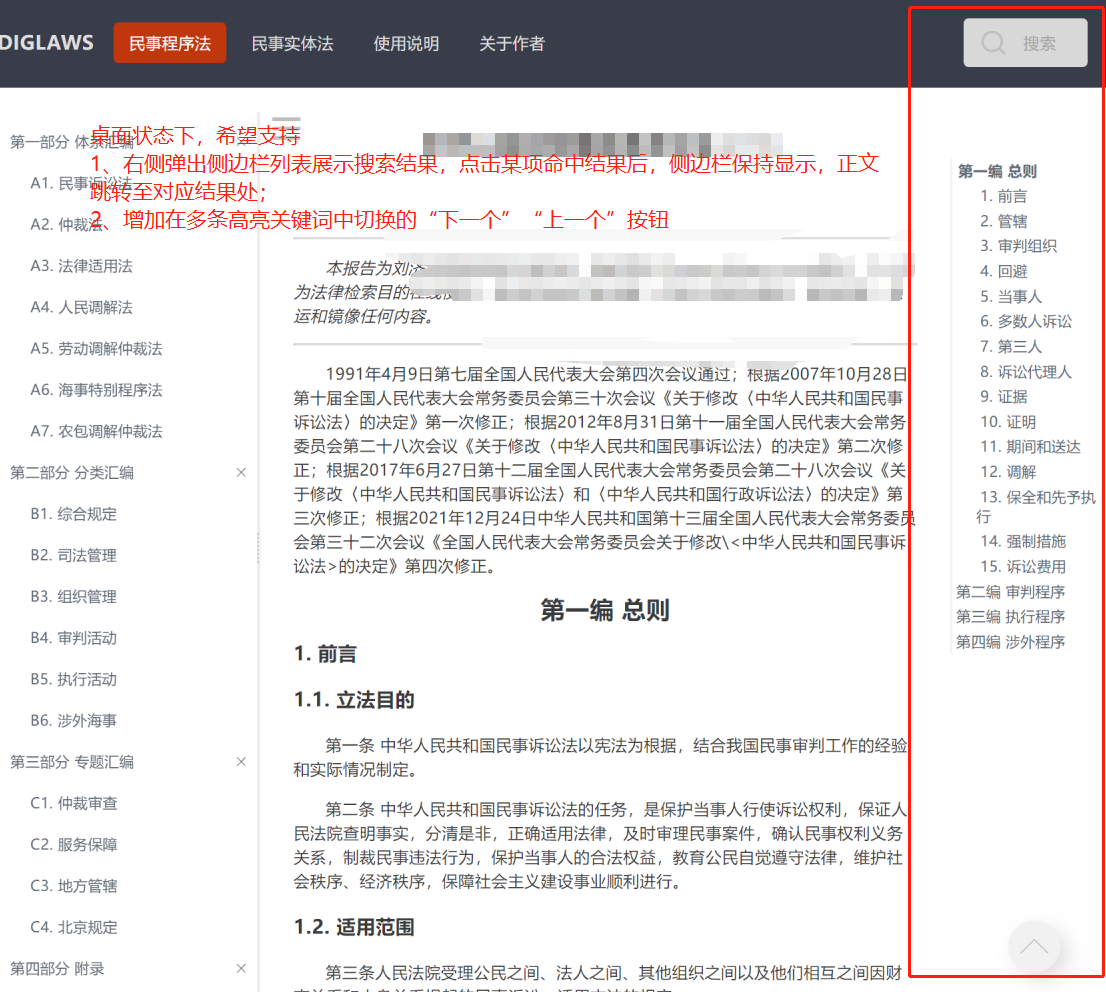Open C1. 仲裁审查 in sidebar
This screenshot has width=1106, height=992.
pyautogui.click(x=73, y=803)
